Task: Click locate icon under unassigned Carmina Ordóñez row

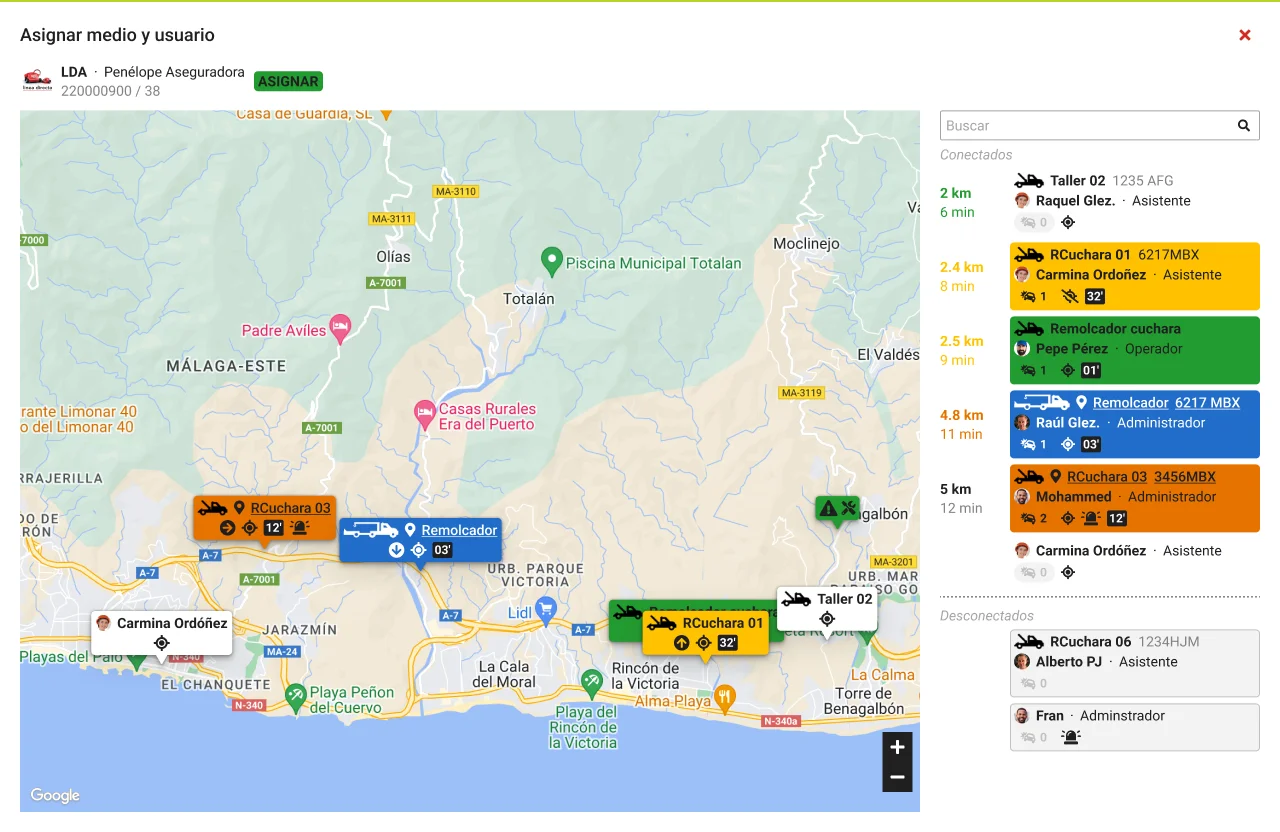Action: tap(1068, 573)
